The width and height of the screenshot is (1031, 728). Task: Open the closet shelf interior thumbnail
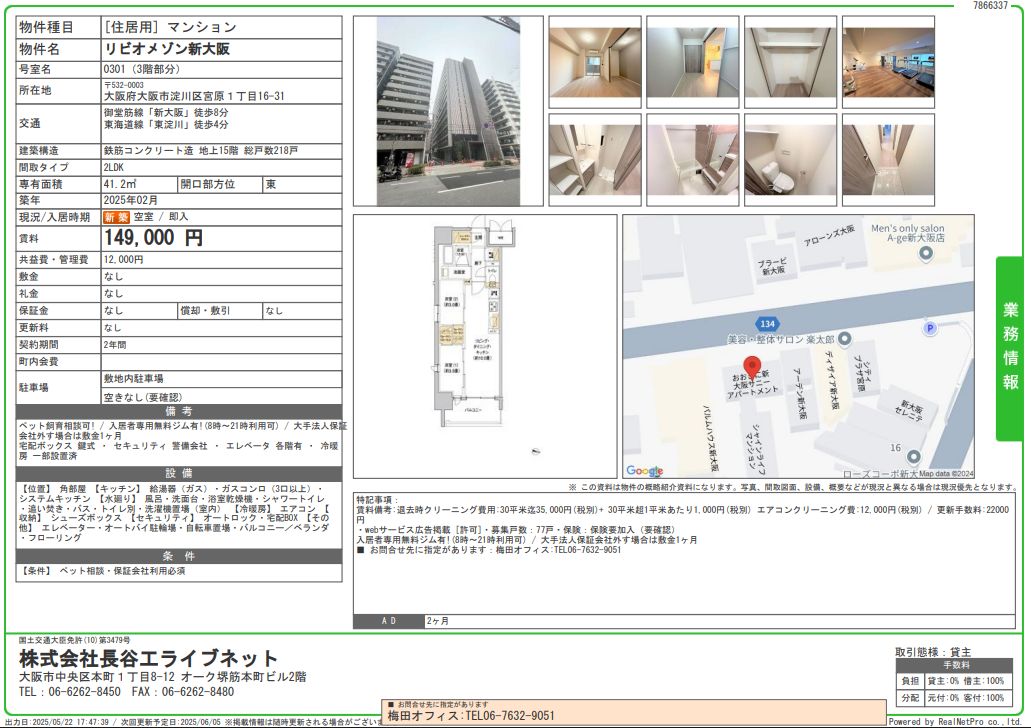(790, 62)
